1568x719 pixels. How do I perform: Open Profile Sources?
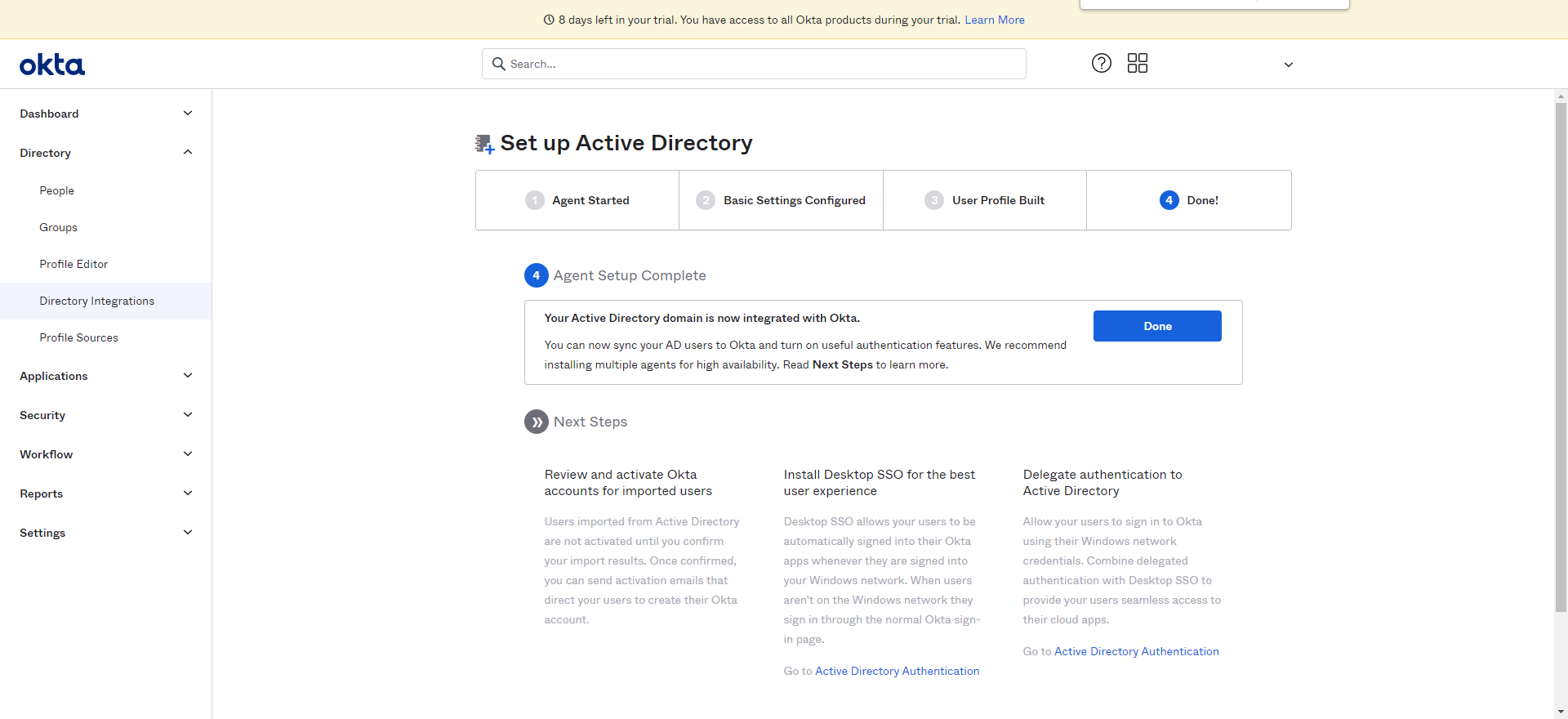[78, 337]
